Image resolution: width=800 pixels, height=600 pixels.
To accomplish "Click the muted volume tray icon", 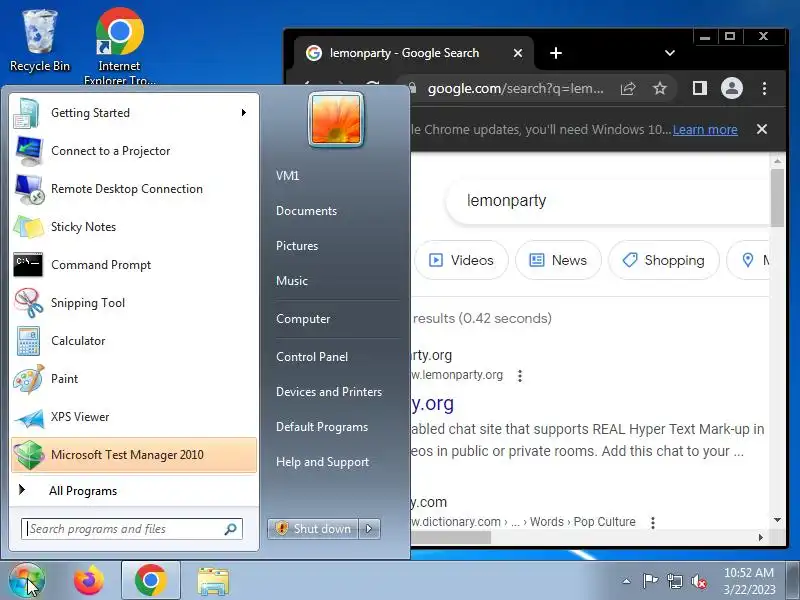I will [x=699, y=581].
